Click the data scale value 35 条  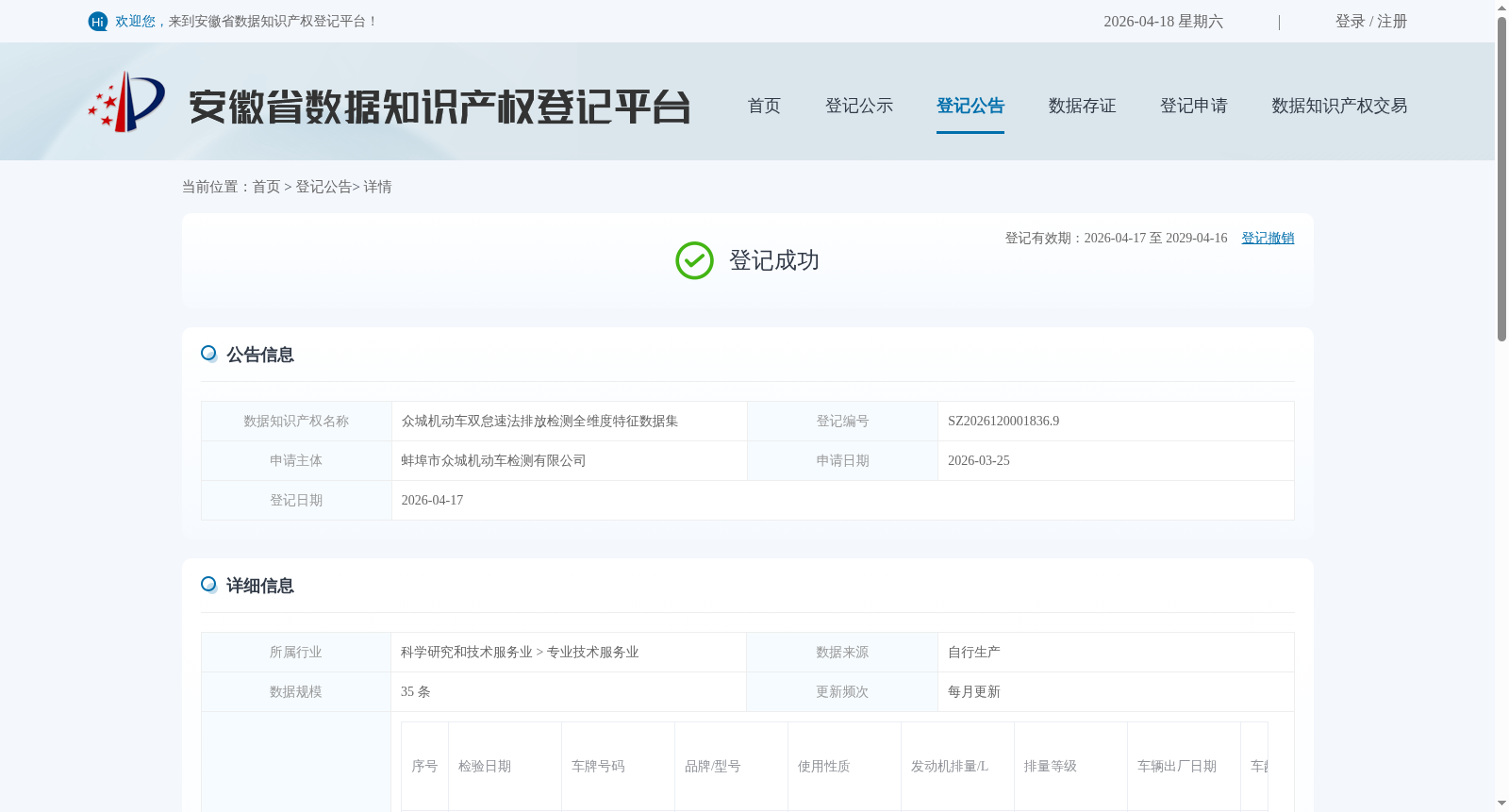(415, 691)
